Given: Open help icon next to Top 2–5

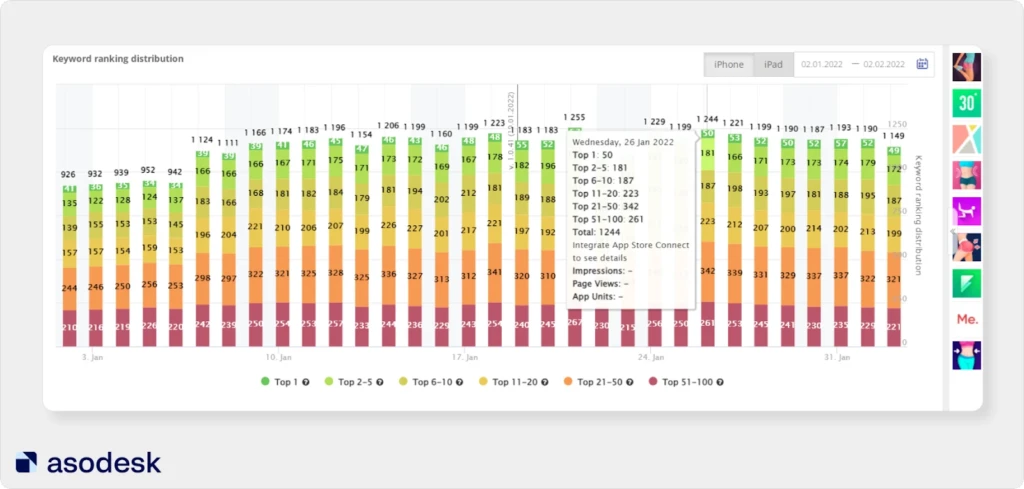Looking at the screenshot, I should coord(379,382).
